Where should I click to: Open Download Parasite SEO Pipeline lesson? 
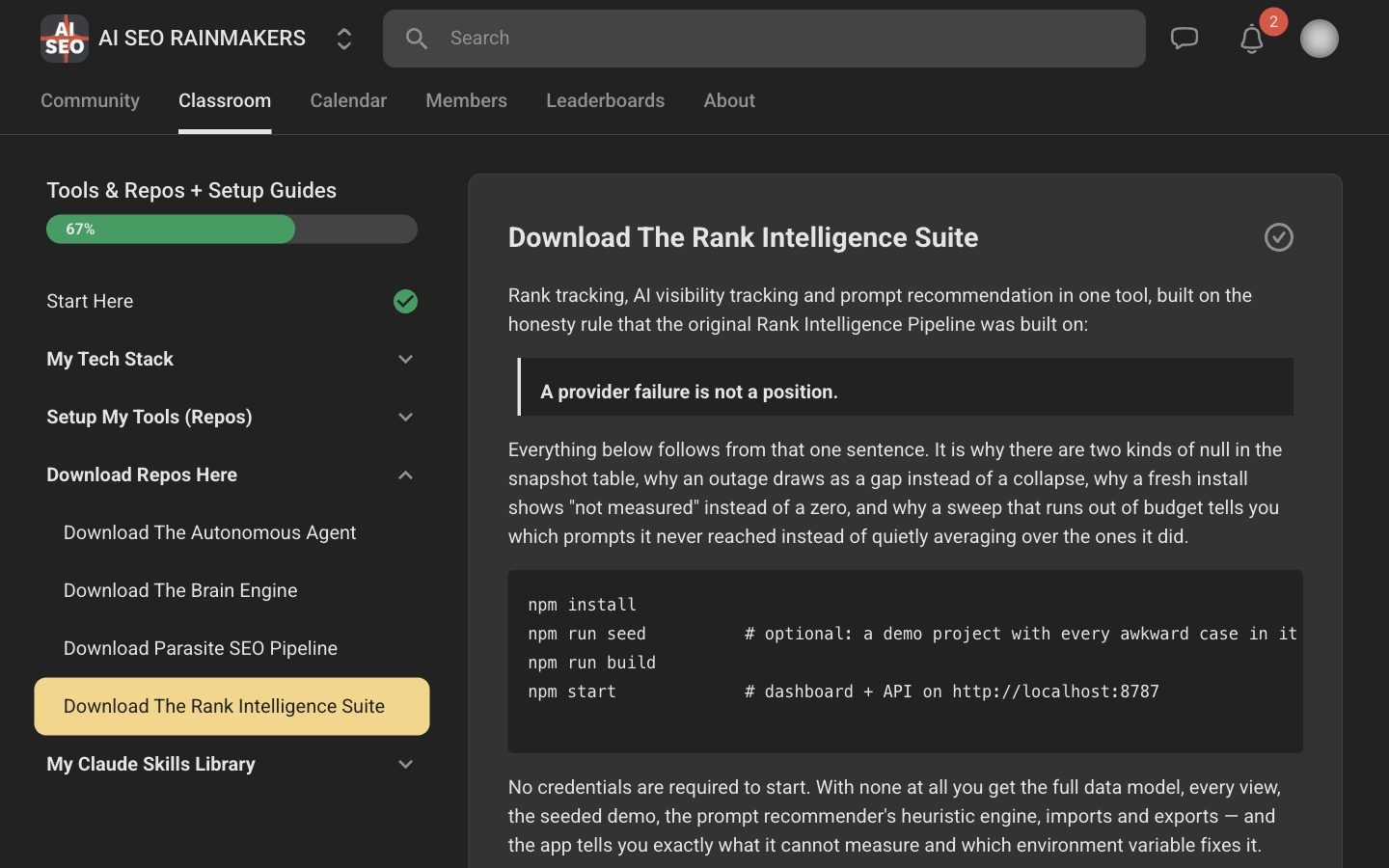click(x=231, y=648)
